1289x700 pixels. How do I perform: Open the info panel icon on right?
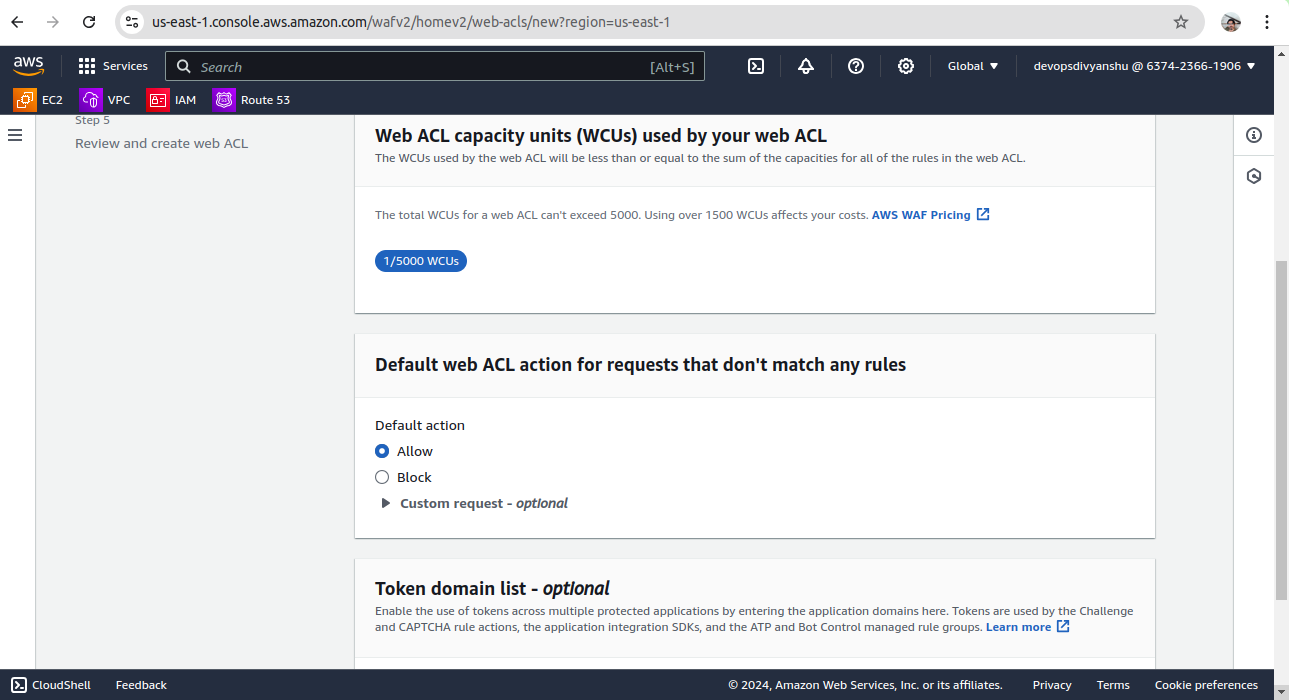[x=1254, y=135]
